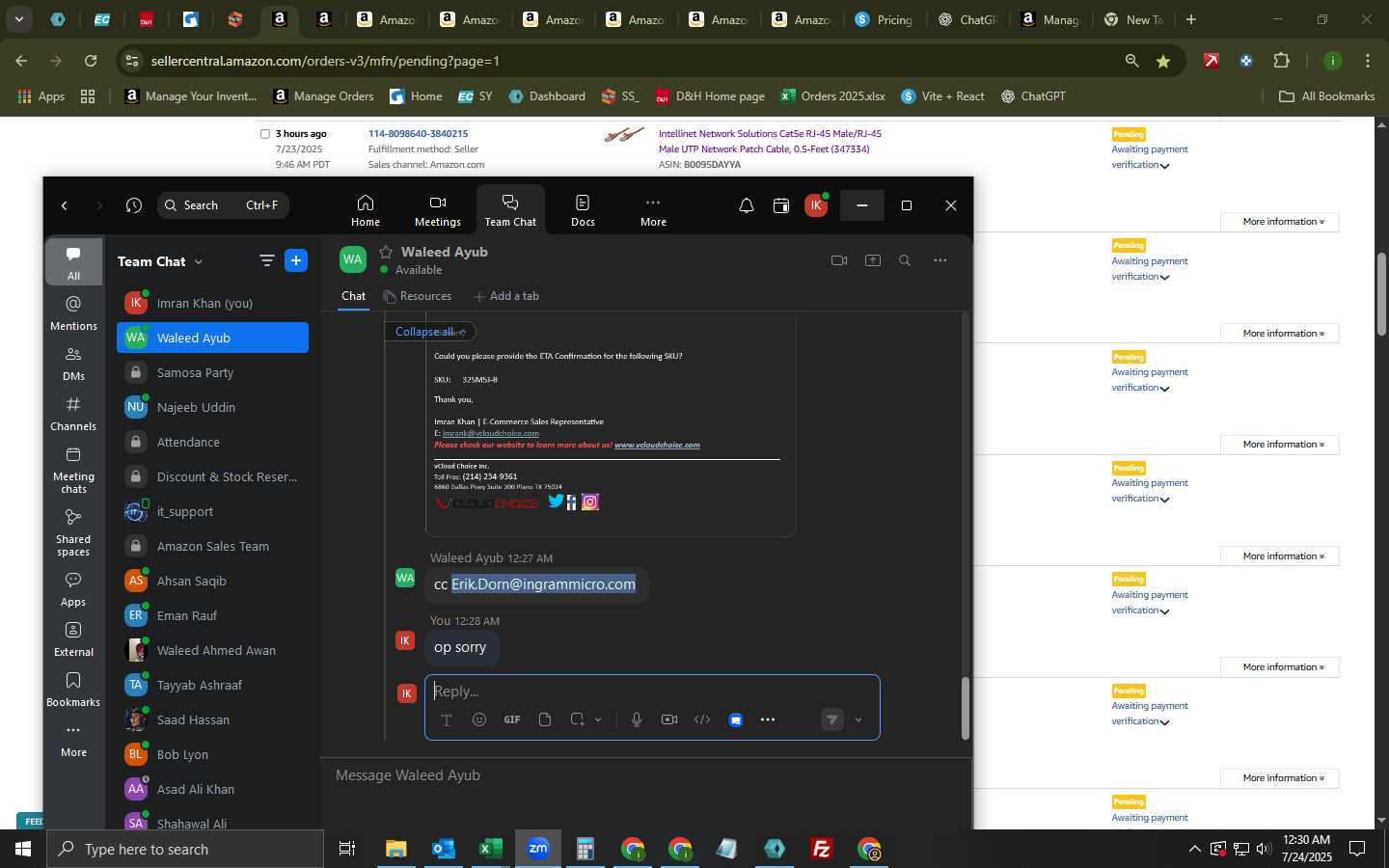Open chat header more options ellipsis

940,260
